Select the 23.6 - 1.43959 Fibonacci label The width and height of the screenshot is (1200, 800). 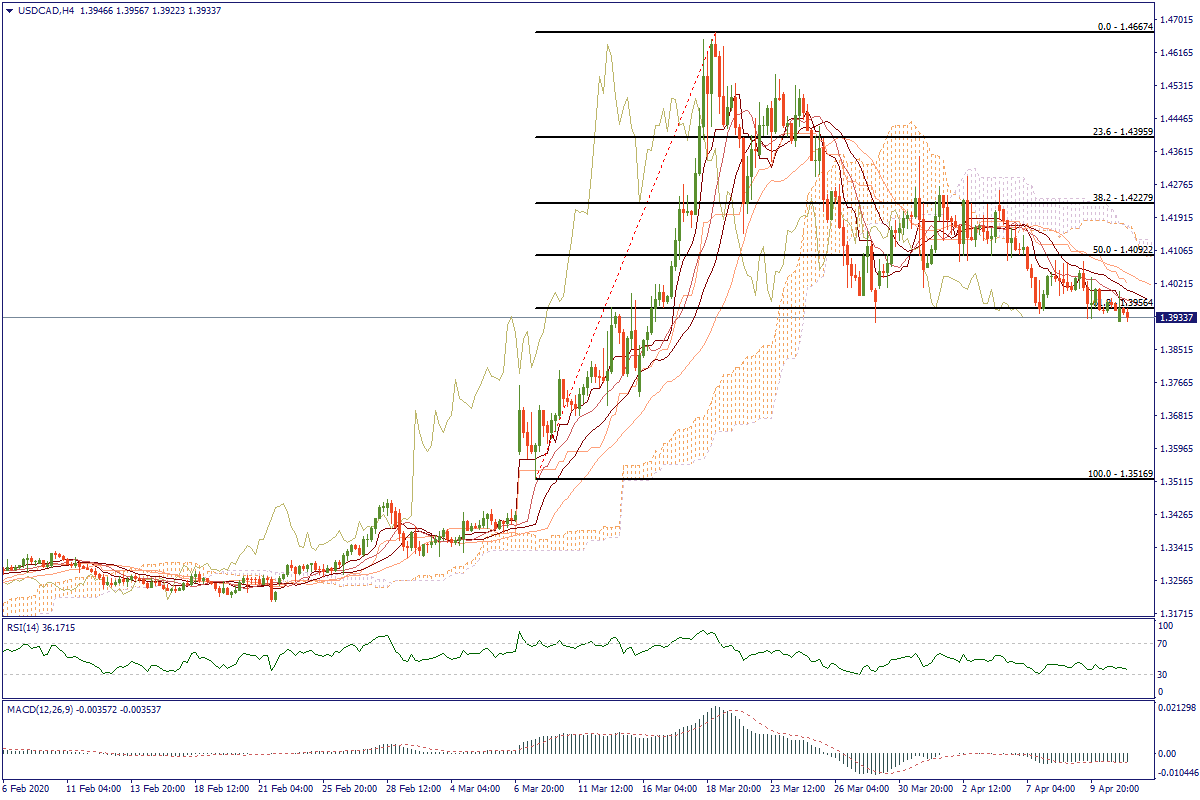click(1122, 131)
